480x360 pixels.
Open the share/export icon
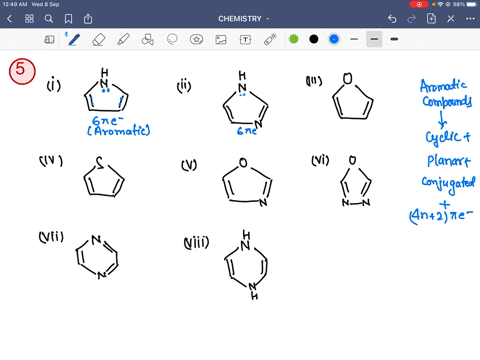(x=88, y=19)
